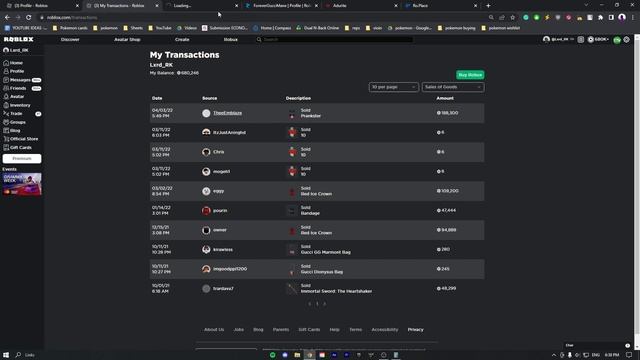Open the YouTube bookmark
640x360 pixels.
[x=160, y=28]
